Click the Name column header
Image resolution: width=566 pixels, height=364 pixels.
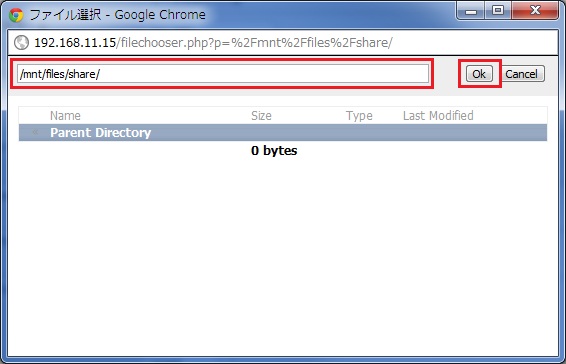65,116
